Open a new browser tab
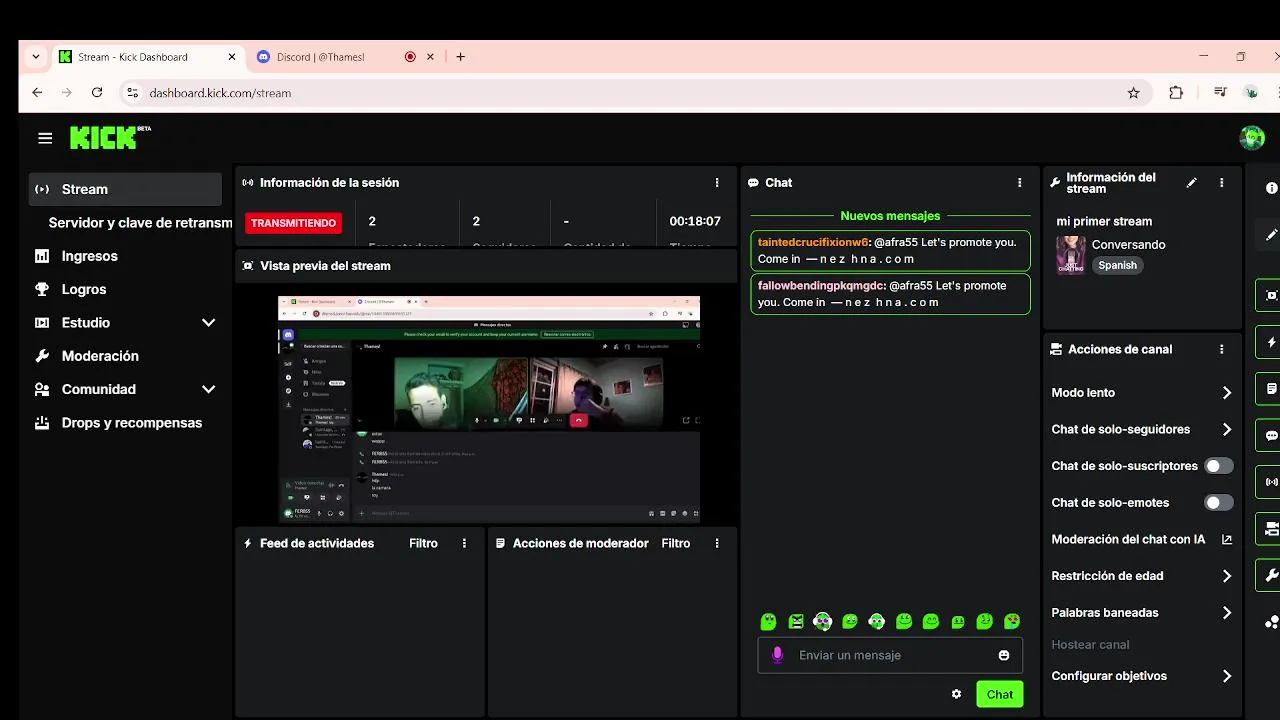This screenshot has width=1280, height=720. tap(460, 57)
